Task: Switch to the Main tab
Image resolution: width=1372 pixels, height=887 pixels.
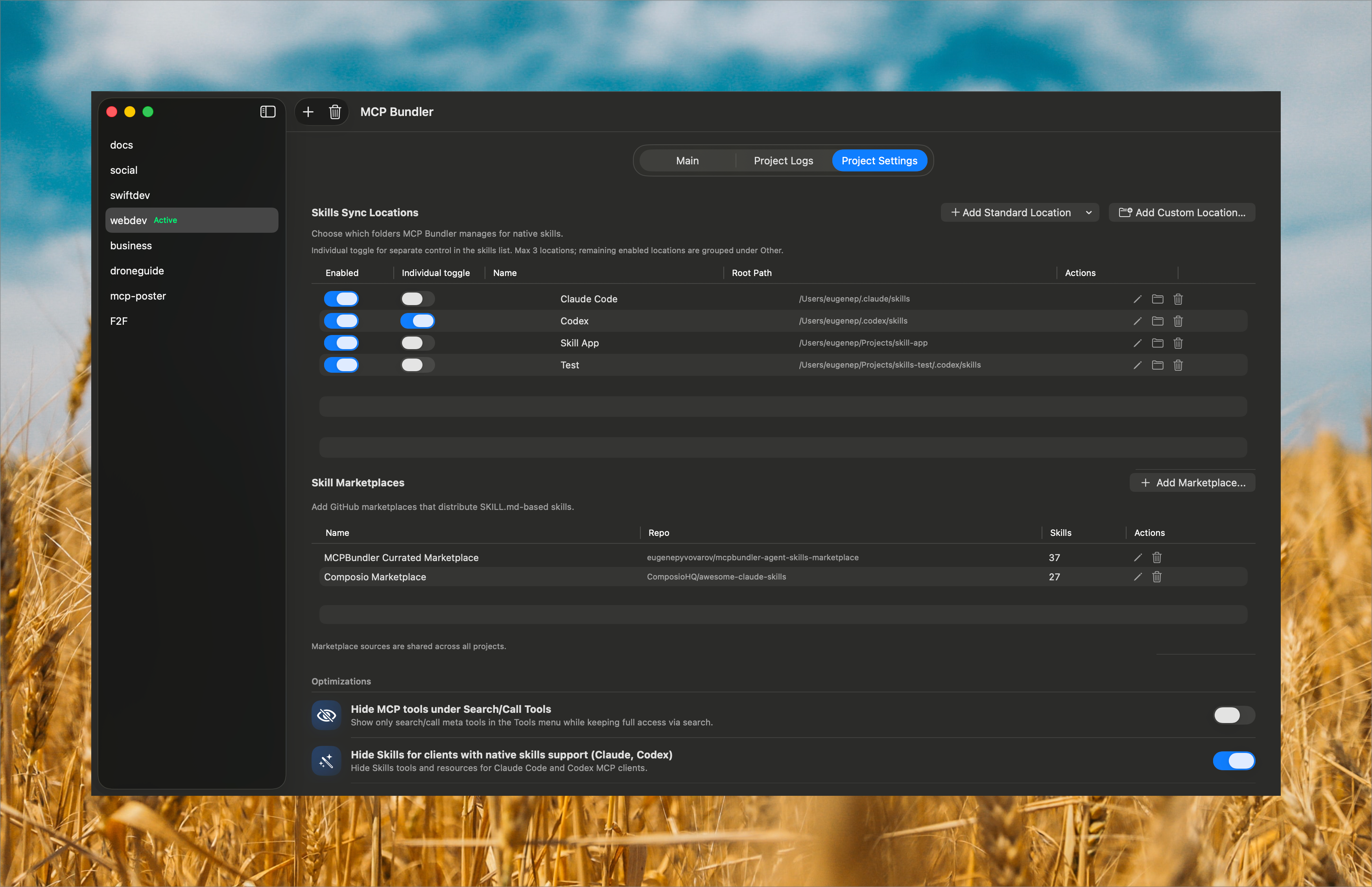Action: coord(688,161)
